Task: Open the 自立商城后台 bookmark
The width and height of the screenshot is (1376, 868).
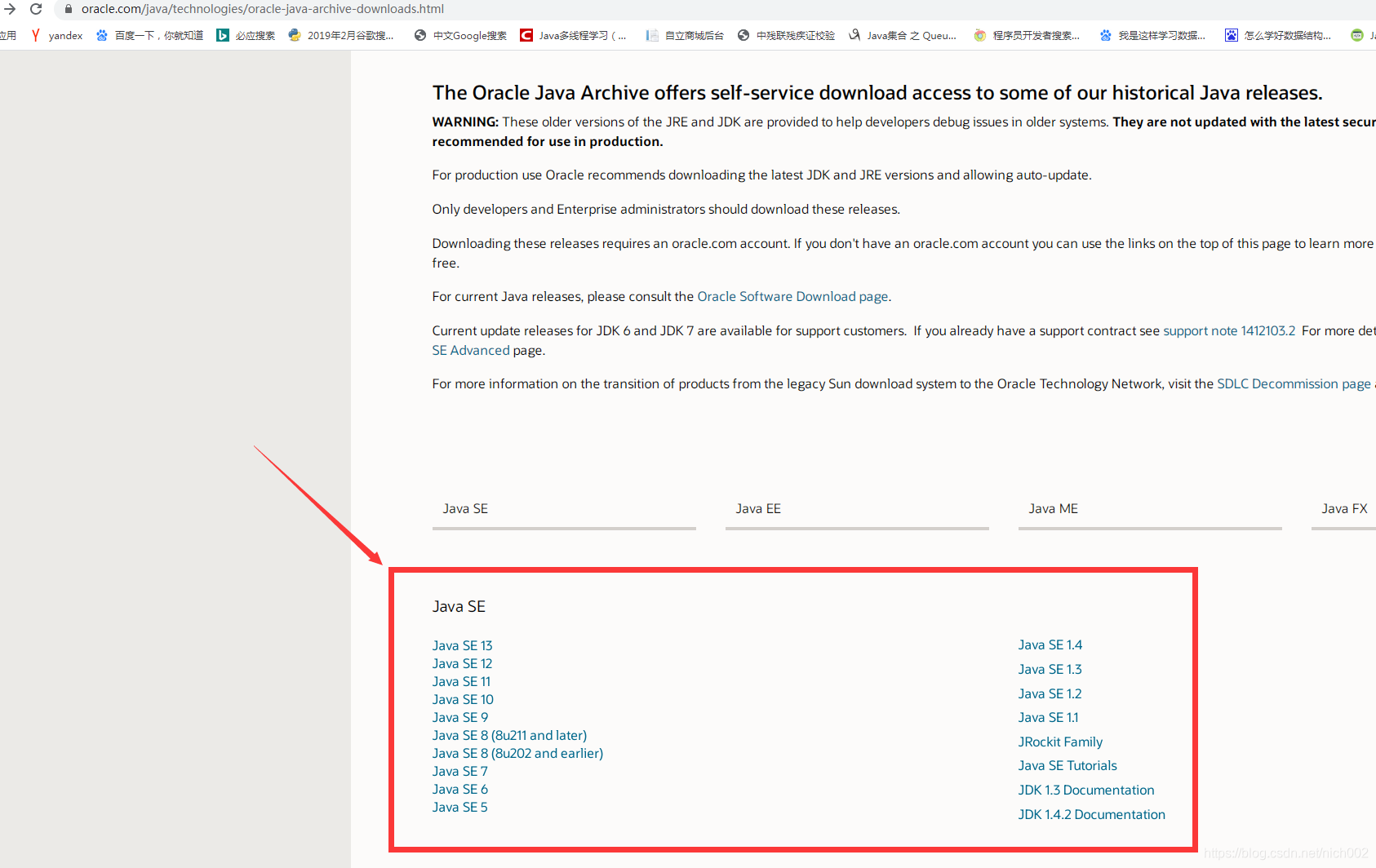Action: pos(685,35)
